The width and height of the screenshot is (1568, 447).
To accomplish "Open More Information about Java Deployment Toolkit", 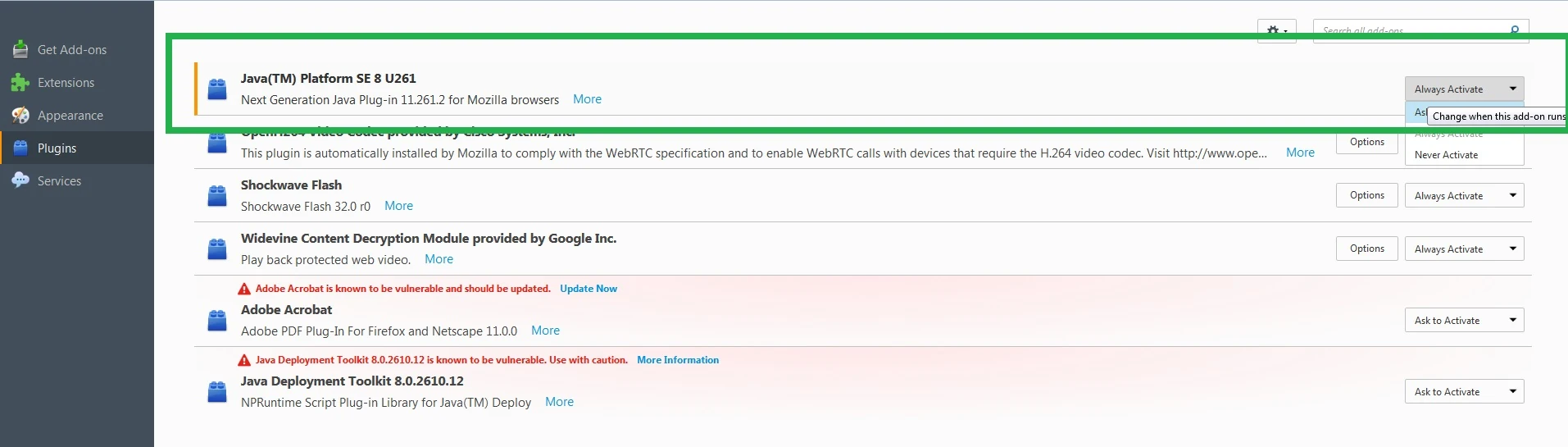I will click(678, 360).
